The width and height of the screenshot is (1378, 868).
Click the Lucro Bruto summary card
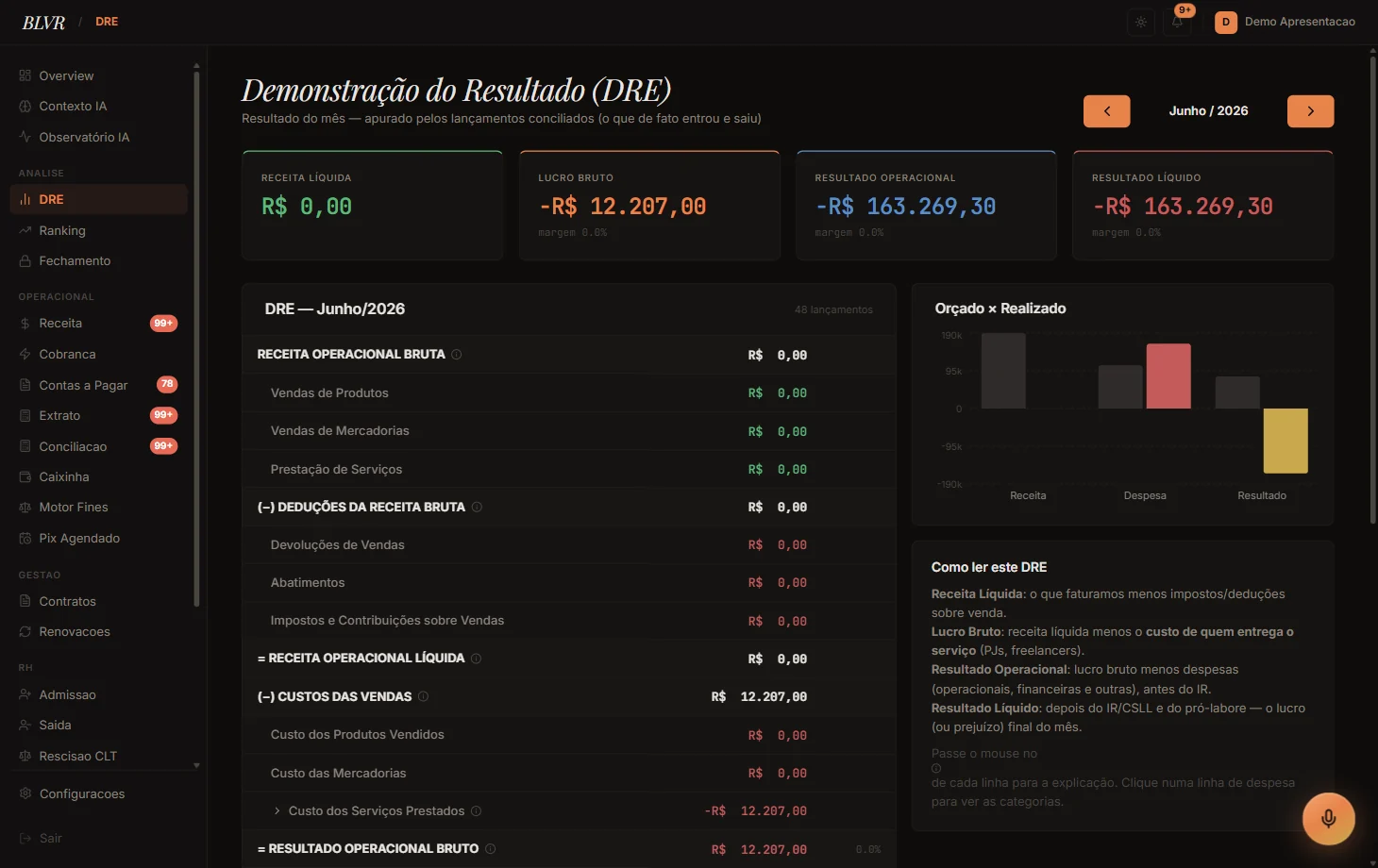click(x=649, y=206)
